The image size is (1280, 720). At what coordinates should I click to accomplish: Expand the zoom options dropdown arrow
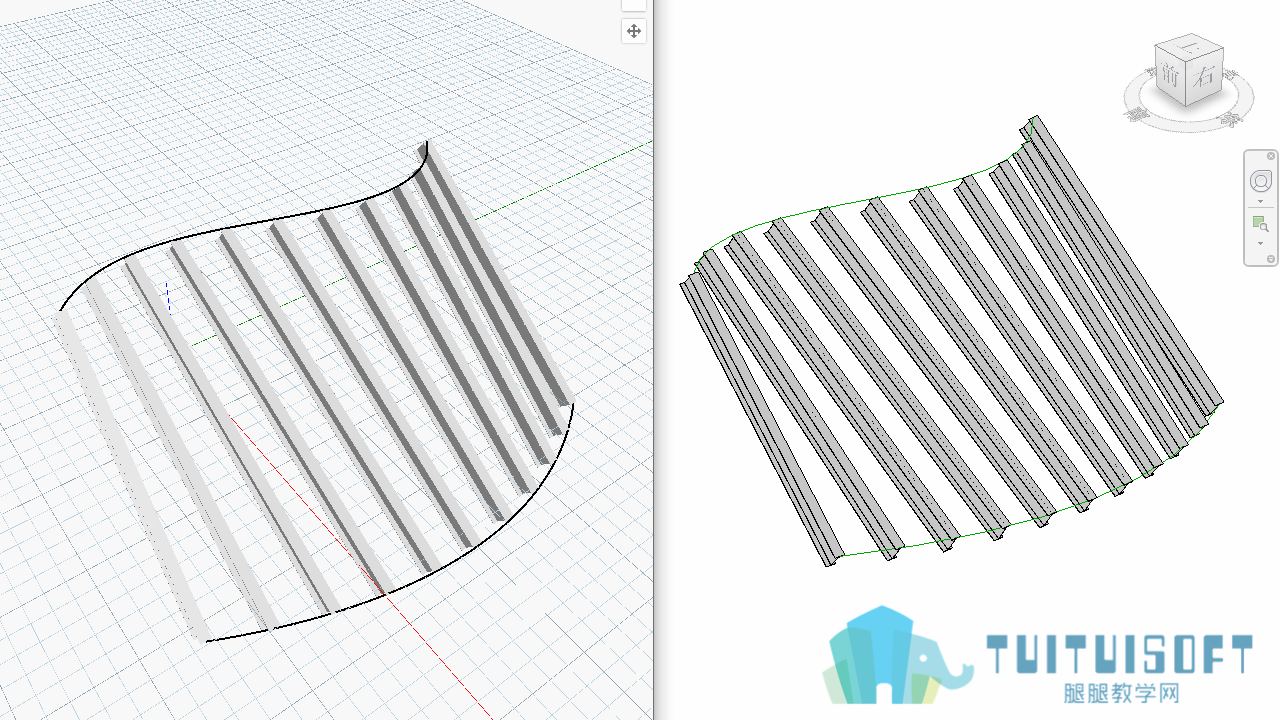tap(1261, 243)
